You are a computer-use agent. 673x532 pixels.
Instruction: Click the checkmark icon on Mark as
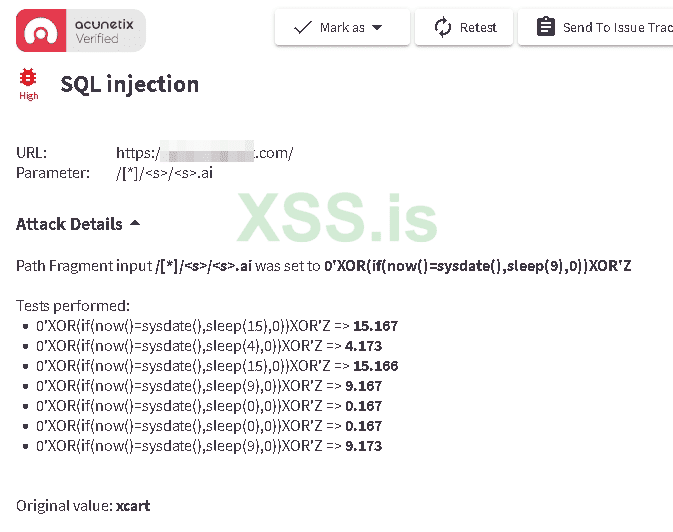tap(303, 28)
